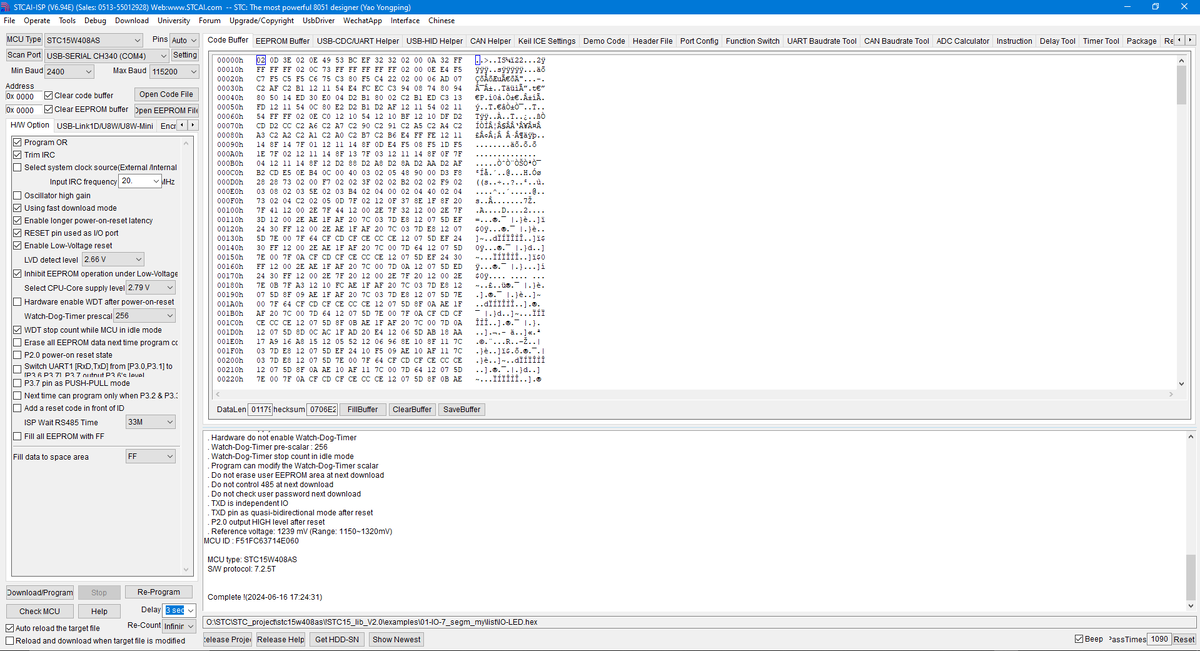Viewport: 1200px width, 651px height.
Task: Open the Upgrade/Copyright menu
Action: [261, 20]
